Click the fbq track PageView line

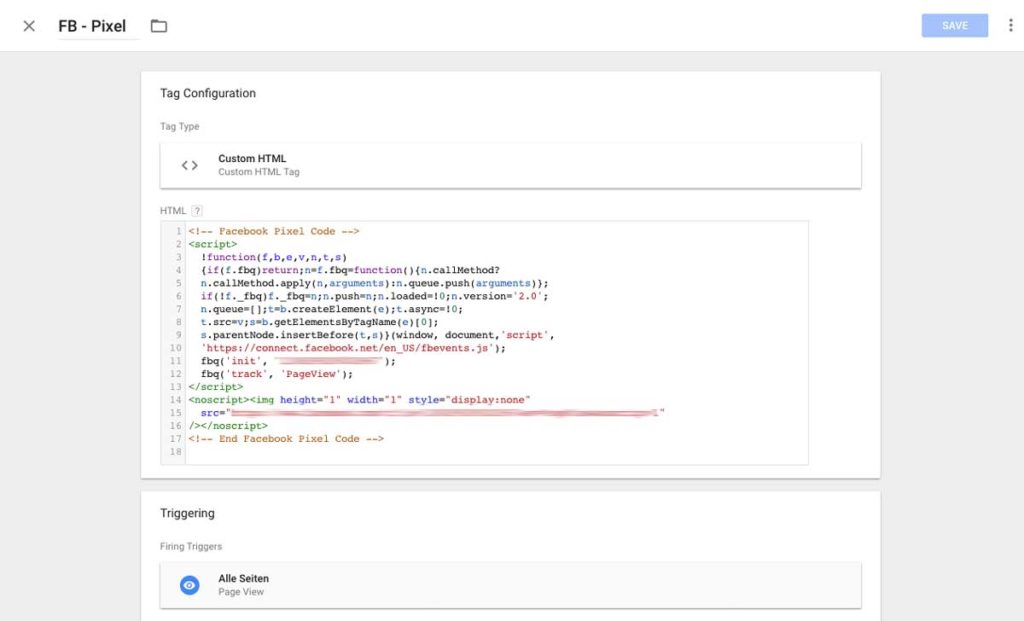click(x=276, y=374)
